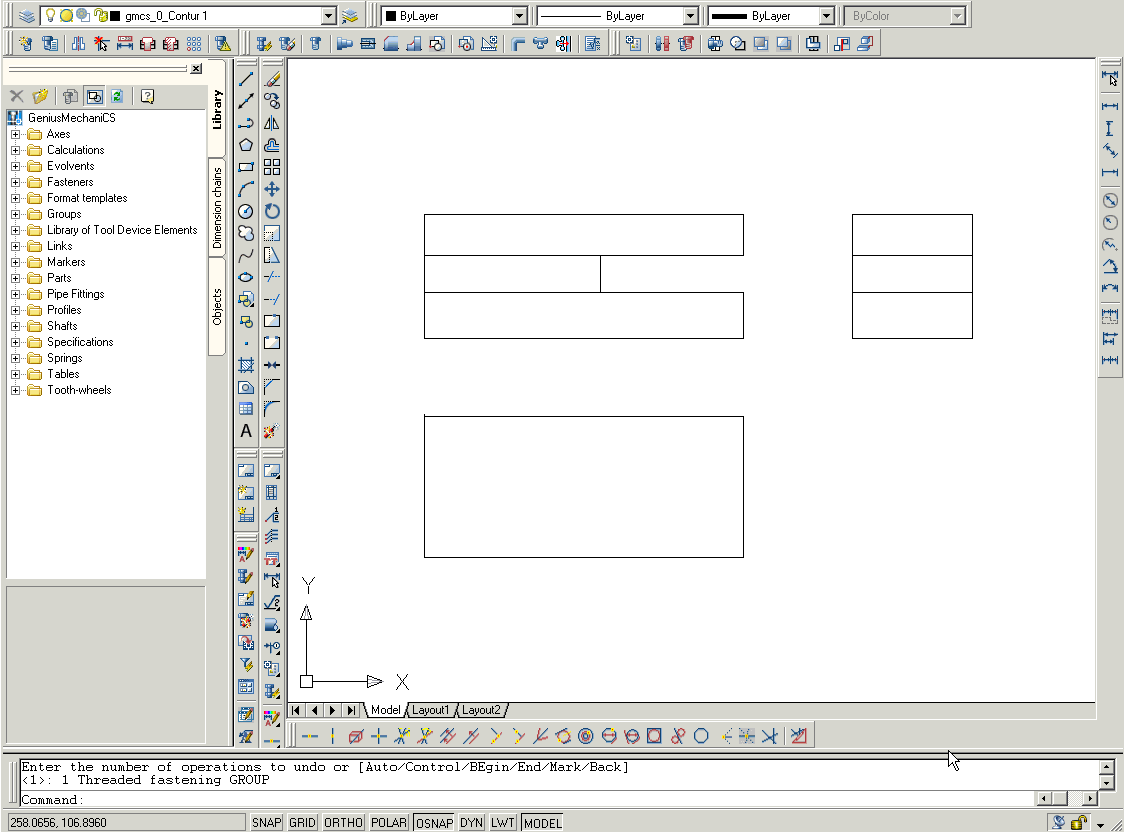Toggle LWT lineweight display
The image size is (1124, 832).
pos(503,823)
